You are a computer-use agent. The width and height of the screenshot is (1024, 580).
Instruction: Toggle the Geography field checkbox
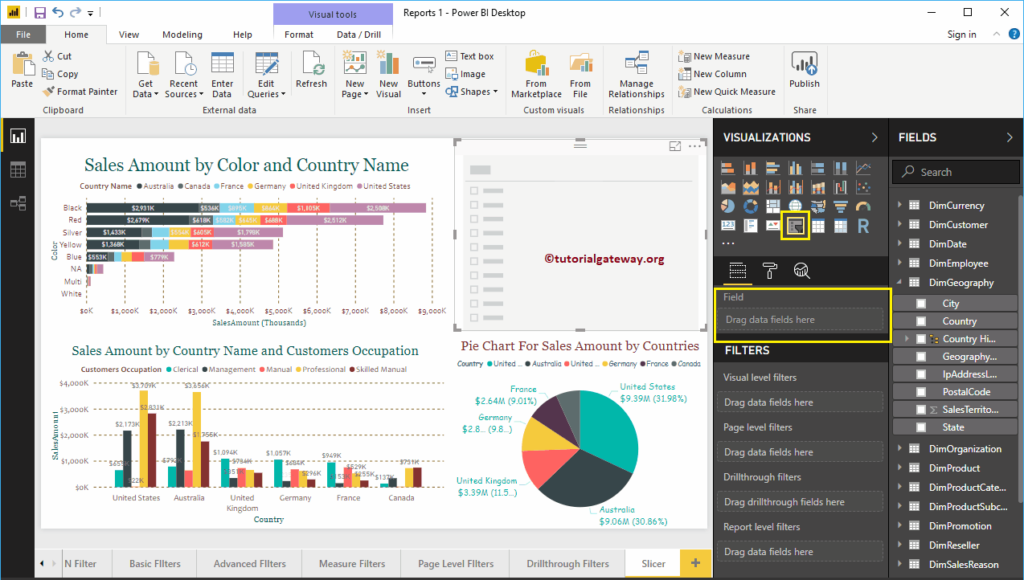click(921, 357)
